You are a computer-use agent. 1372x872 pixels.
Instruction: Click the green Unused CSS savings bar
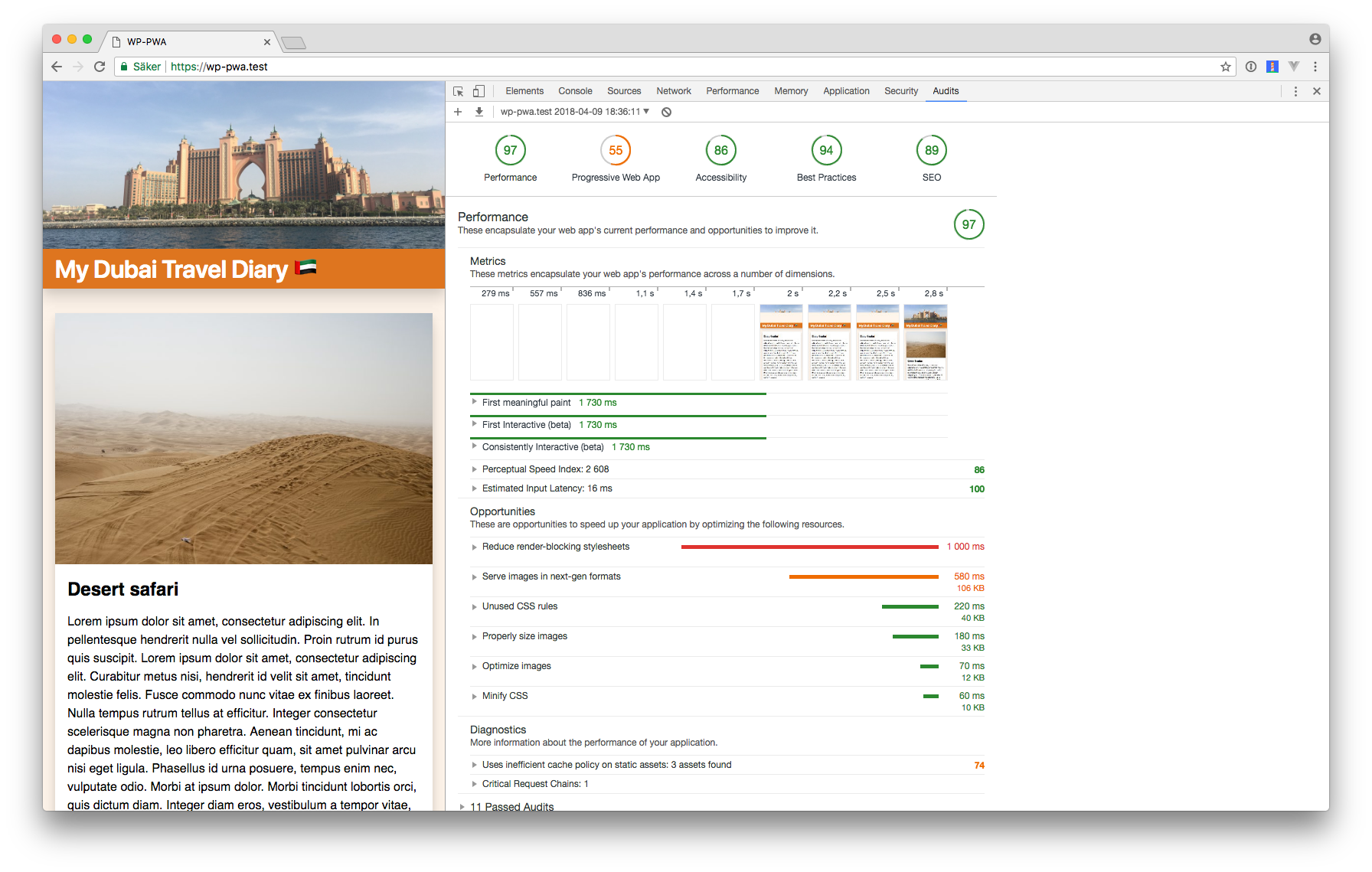pos(910,606)
